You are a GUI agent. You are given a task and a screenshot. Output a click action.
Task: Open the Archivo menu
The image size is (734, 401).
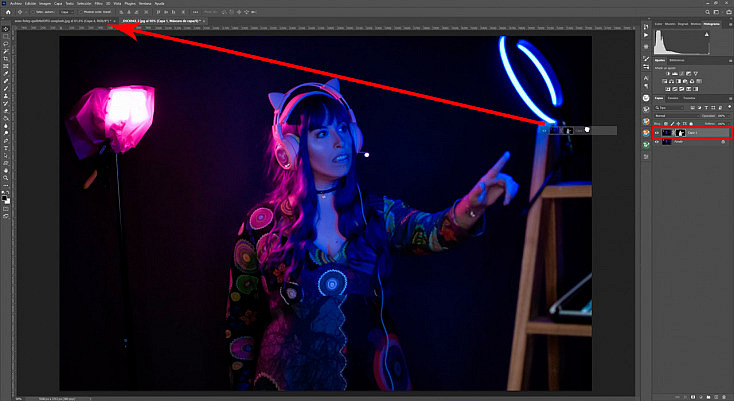pos(16,4)
